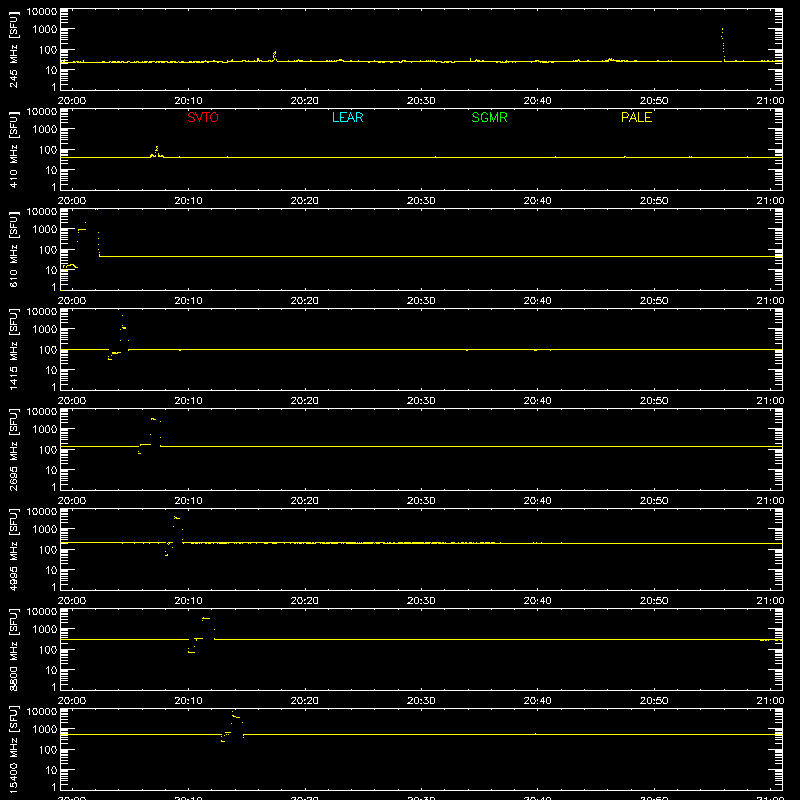Click the red SVTO station label
800x800 pixels.
point(203,117)
